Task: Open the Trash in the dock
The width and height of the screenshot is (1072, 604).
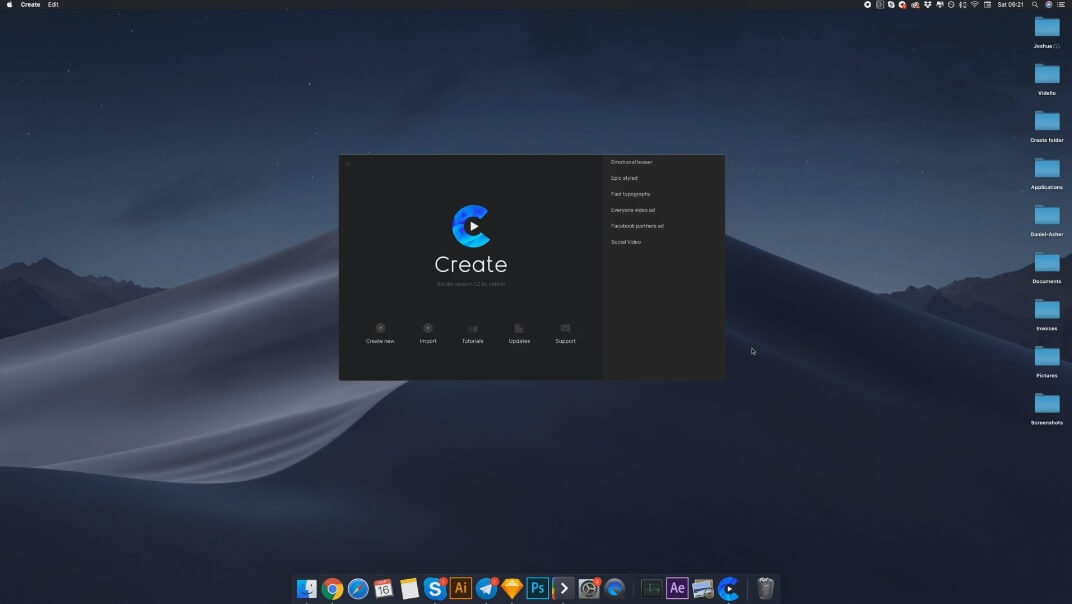Action: [x=765, y=588]
